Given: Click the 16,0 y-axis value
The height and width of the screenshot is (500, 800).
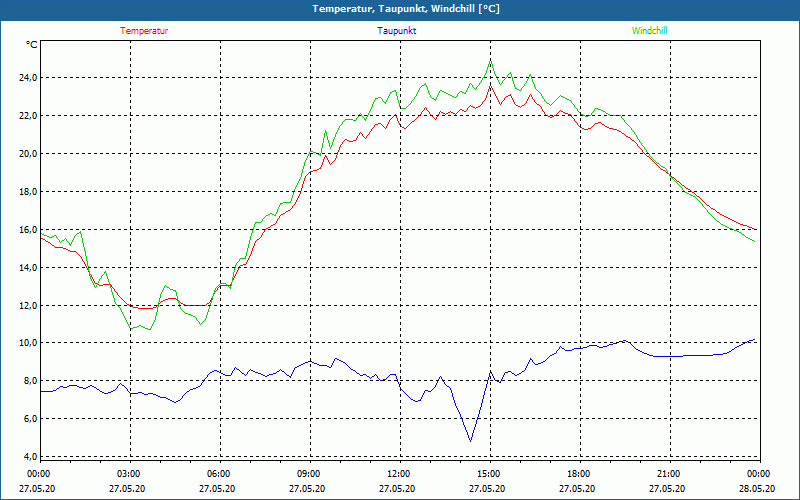Looking at the screenshot, I should pos(28,230).
